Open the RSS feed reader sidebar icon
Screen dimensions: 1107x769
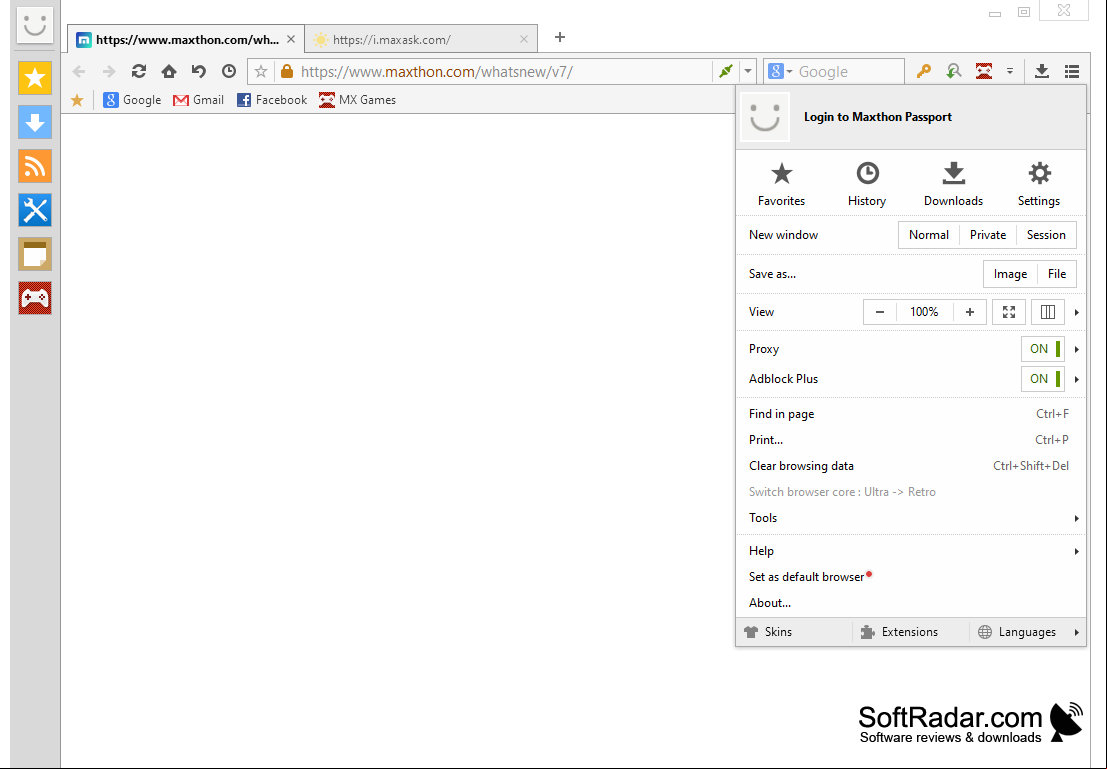coord(35,166)
